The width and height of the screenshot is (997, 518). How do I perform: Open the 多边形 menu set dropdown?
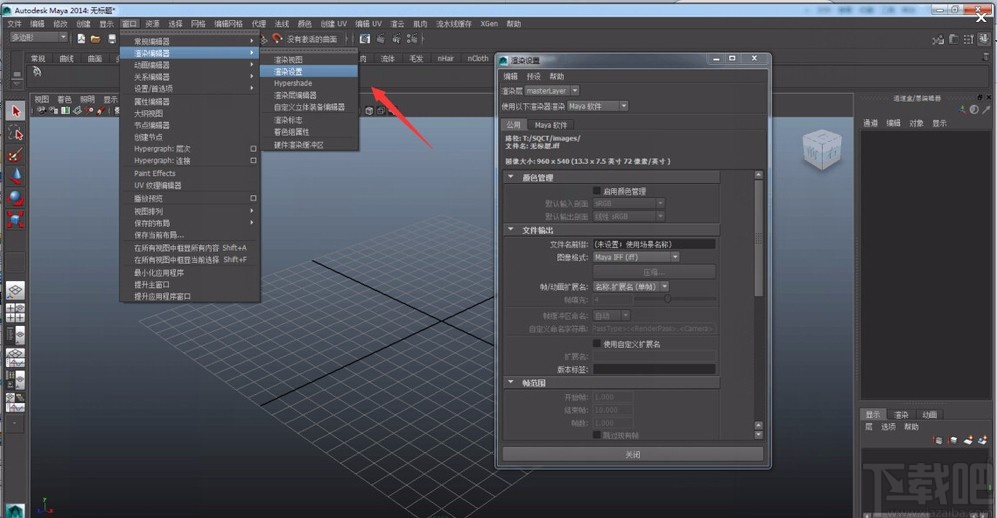click(x=38, y=37)
